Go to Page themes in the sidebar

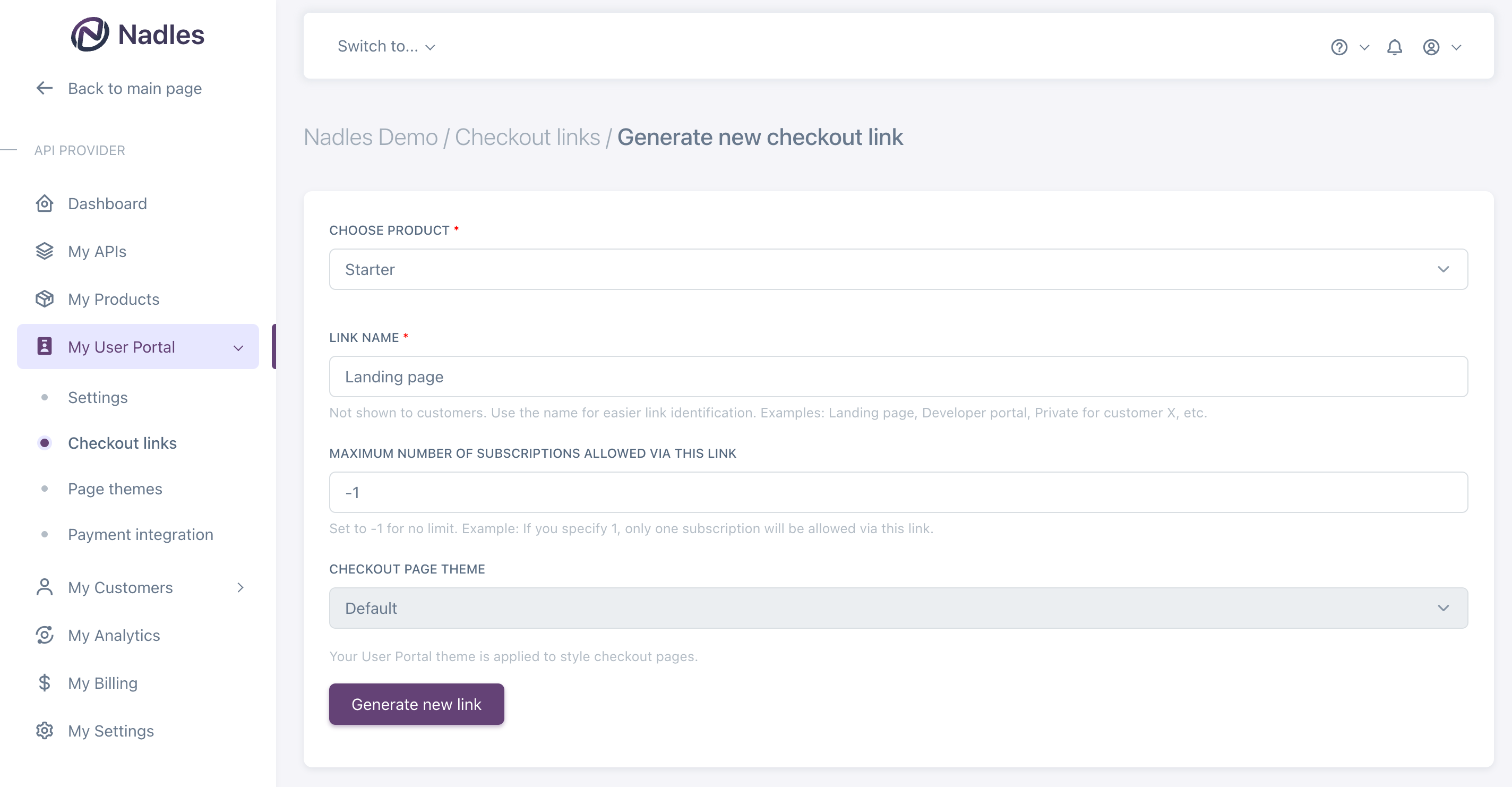click(x=115, y=489)
